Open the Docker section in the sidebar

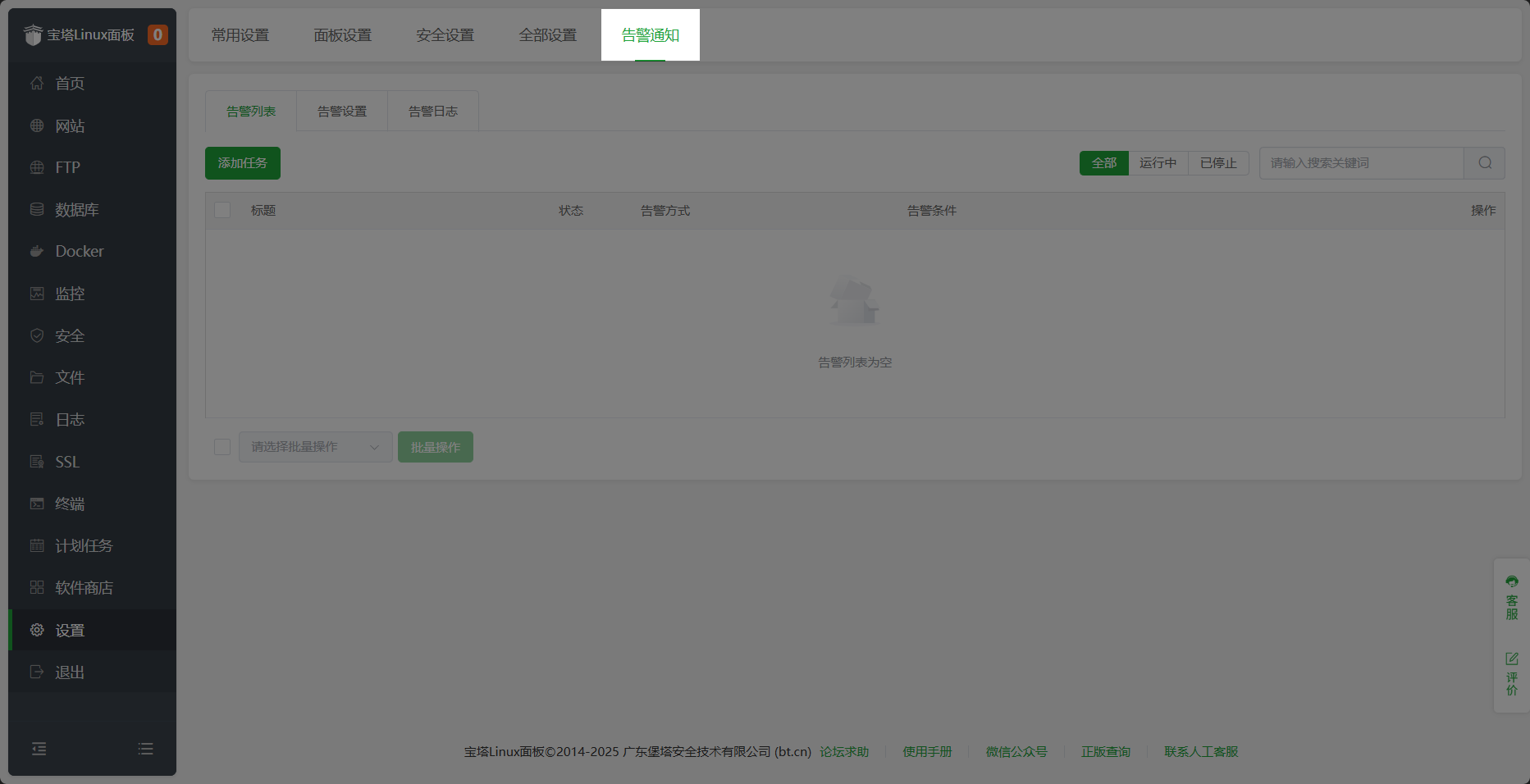click(78, 251)
